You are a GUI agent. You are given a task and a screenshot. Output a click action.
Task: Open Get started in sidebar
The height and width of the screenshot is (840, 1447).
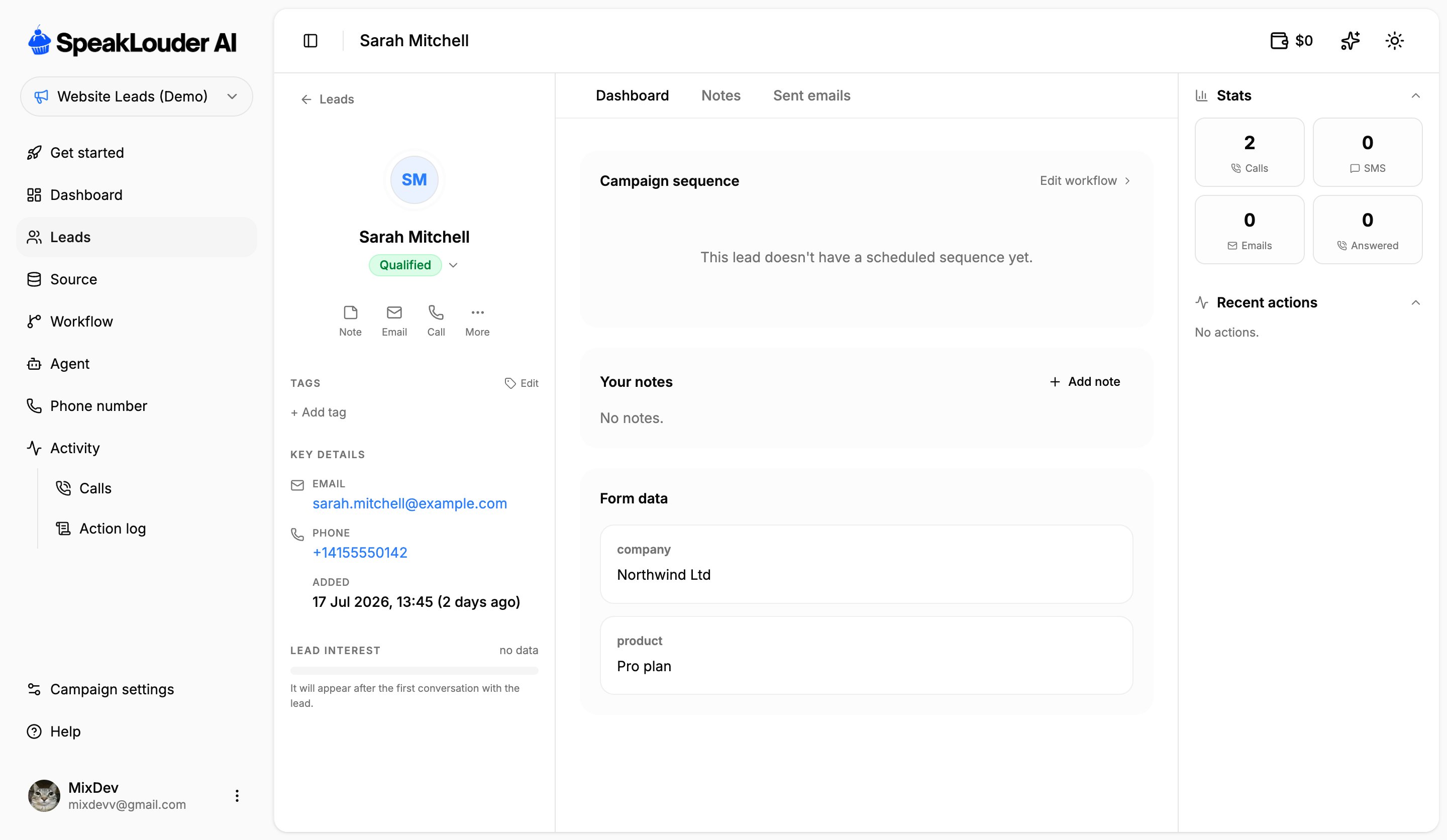click(137, 153)
